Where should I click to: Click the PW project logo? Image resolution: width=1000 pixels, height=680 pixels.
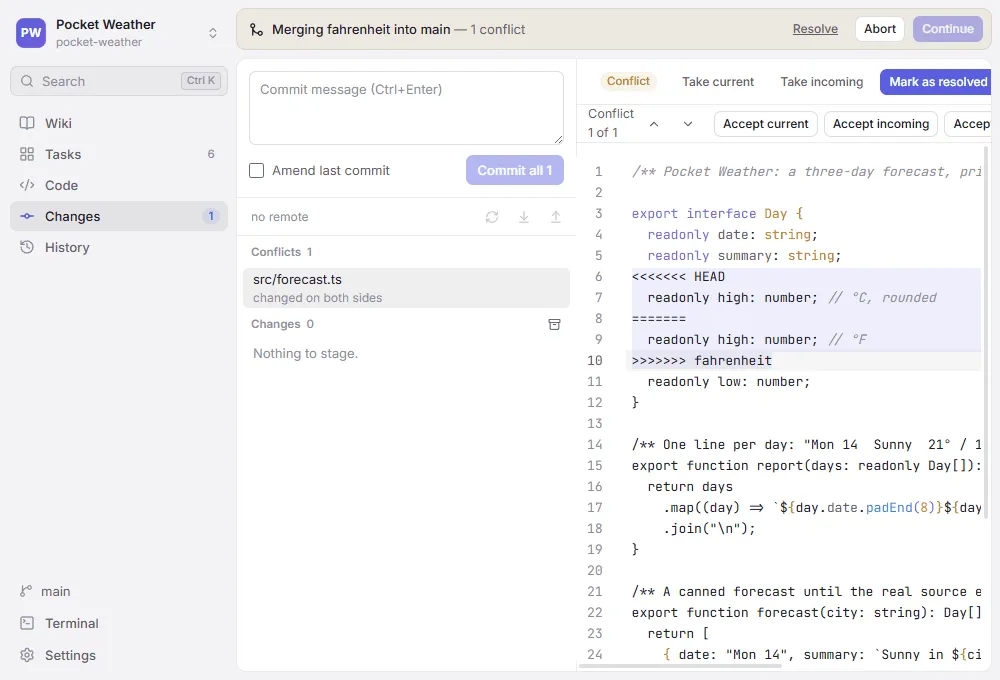[31, 33]
